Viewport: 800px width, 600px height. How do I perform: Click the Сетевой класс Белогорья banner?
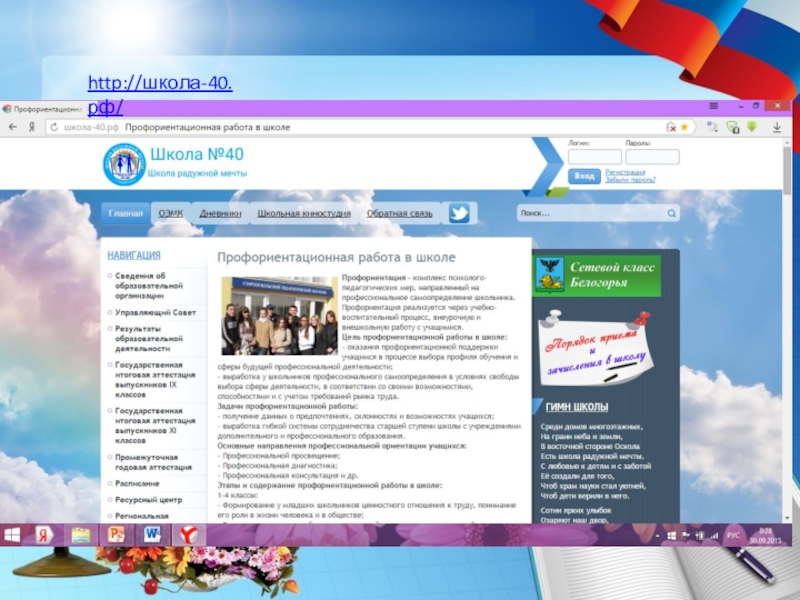pos(596,276)
